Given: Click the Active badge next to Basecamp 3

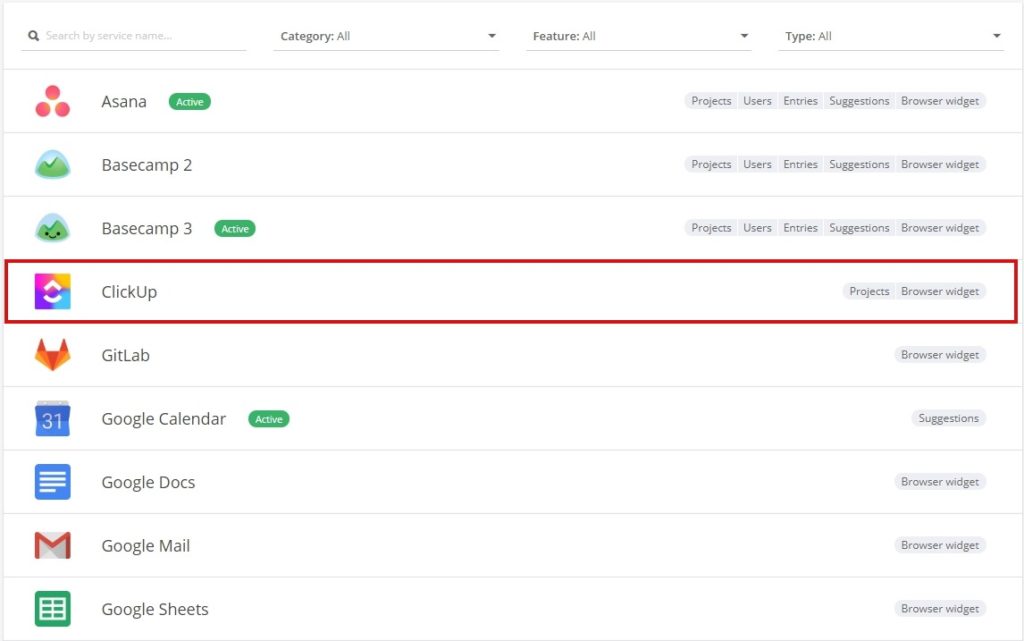Looking at the screenshot, I should tap(235, 228).
